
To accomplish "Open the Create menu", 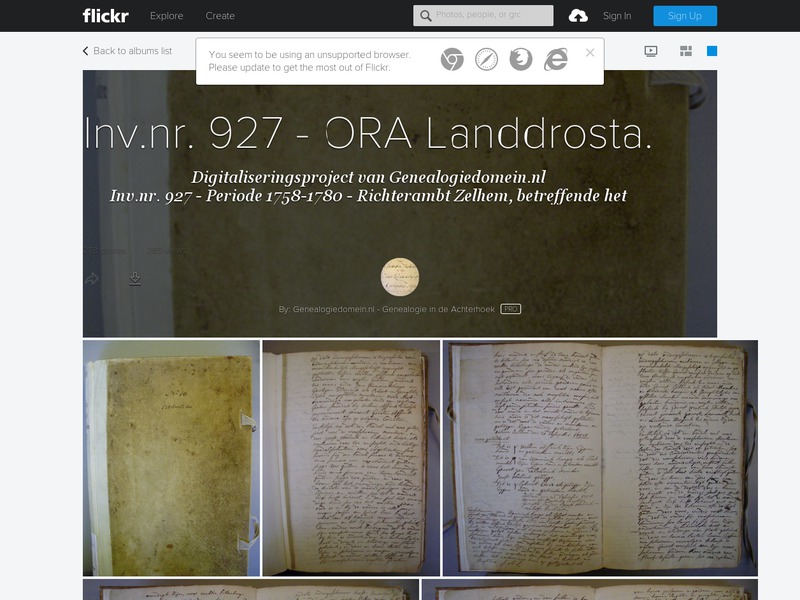I will tap(221, 16).
